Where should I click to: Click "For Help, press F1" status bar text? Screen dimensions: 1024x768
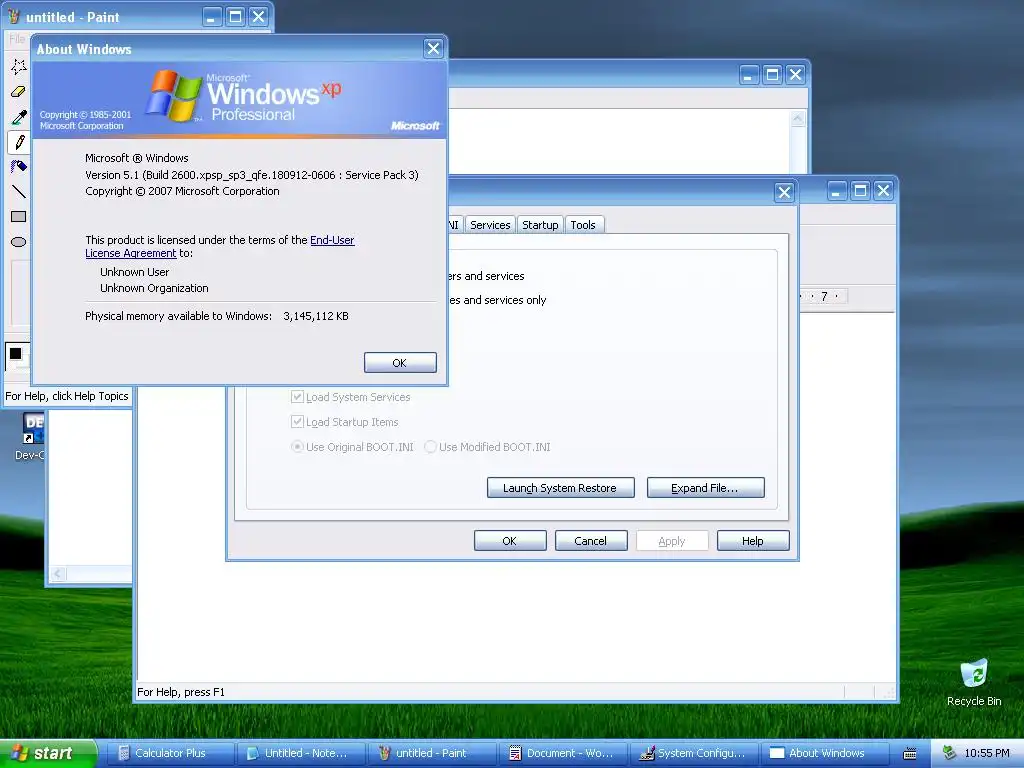pos(181,692)
